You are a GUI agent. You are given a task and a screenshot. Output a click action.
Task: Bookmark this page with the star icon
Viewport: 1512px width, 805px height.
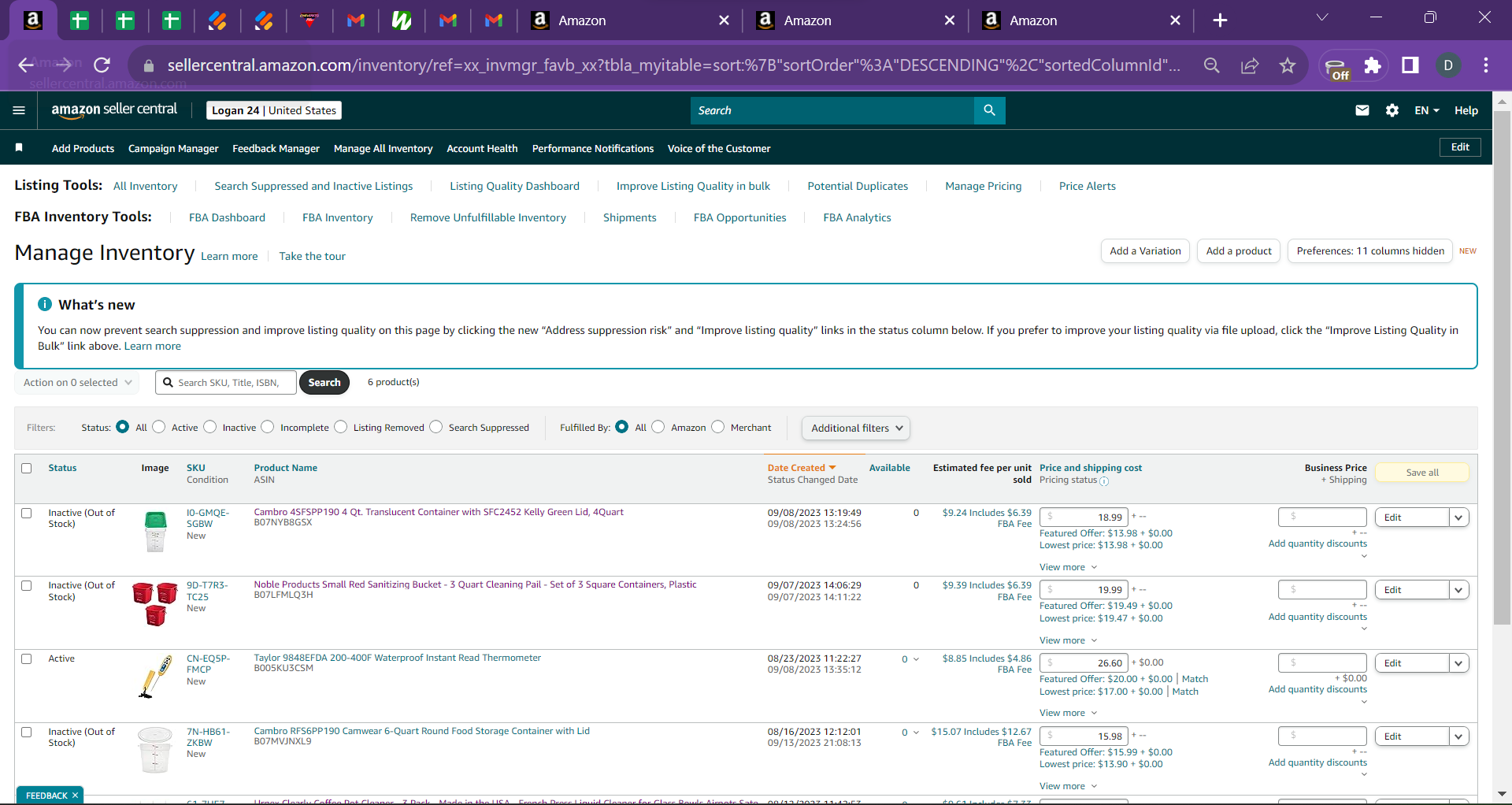(1288, 65)
